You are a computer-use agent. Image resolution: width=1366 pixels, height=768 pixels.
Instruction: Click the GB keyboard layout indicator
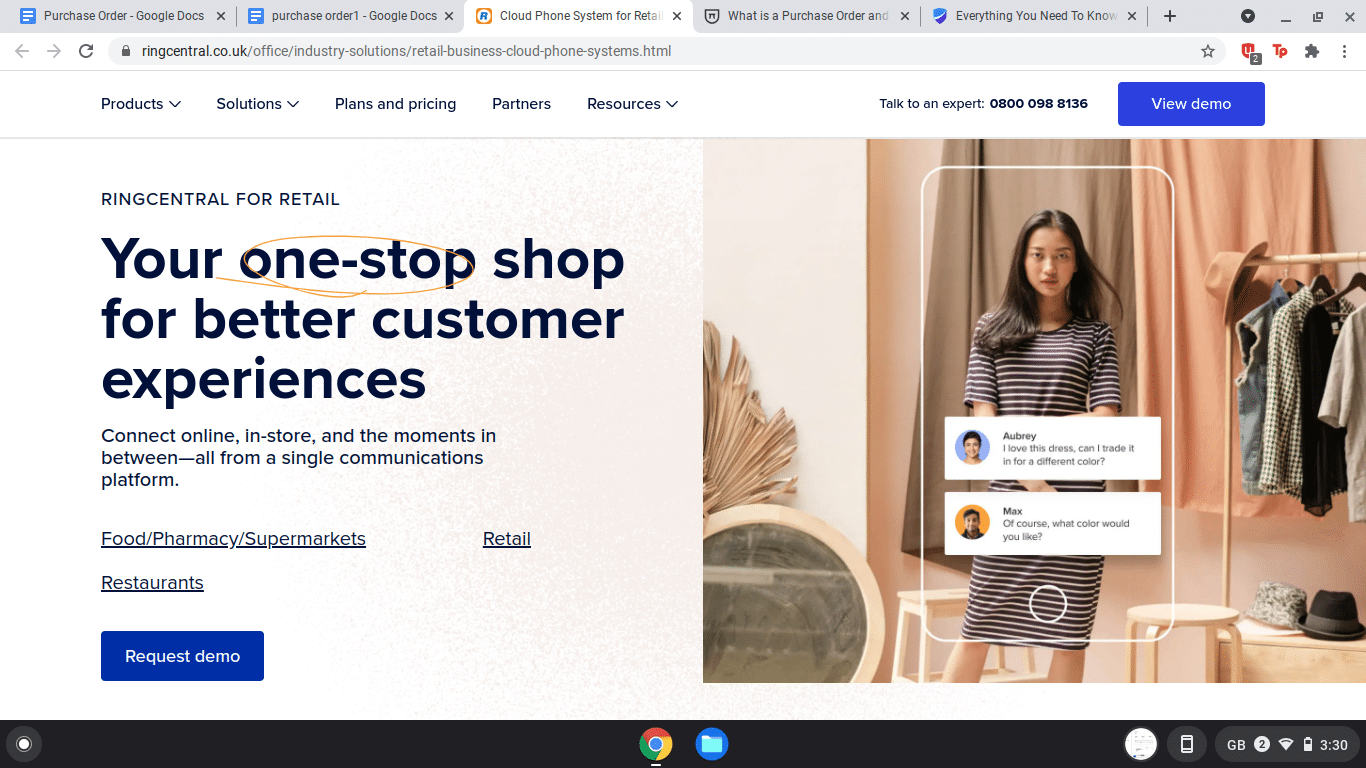[x=1236, y=745]
